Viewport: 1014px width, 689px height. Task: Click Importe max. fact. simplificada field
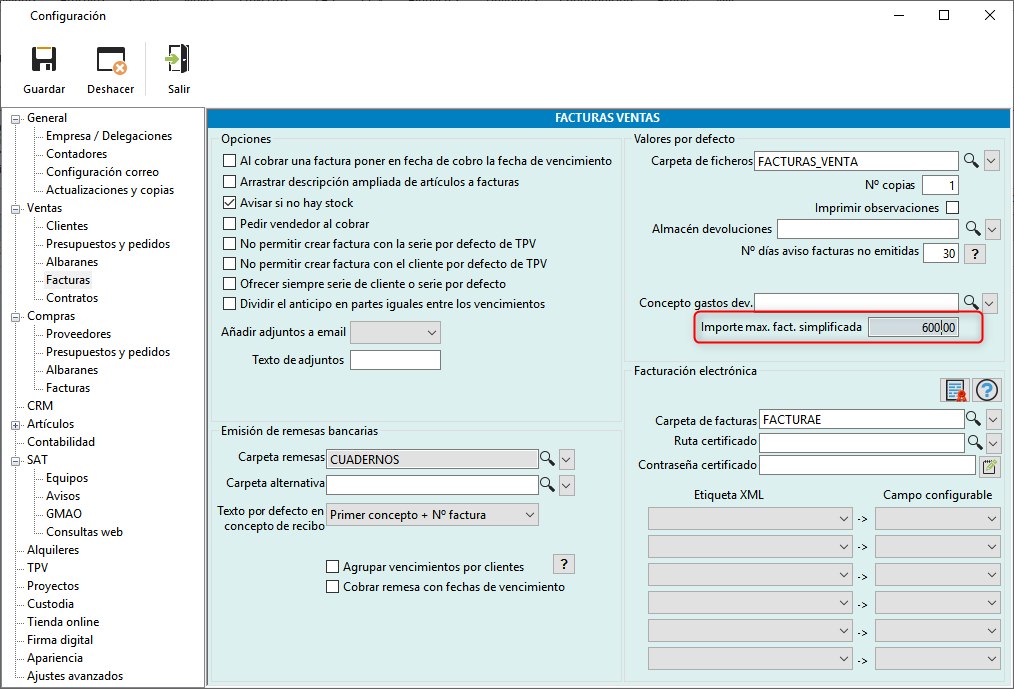[x=912, y=327]
